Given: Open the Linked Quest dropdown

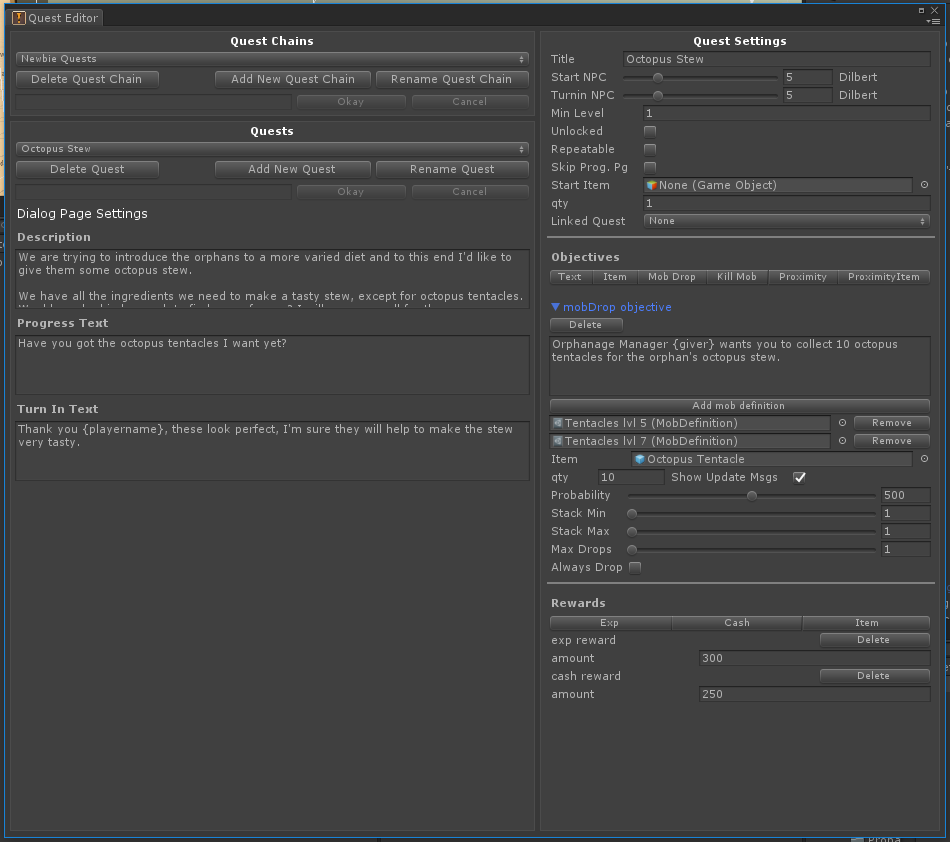Looking at the screenshot, I should point(786,221).
